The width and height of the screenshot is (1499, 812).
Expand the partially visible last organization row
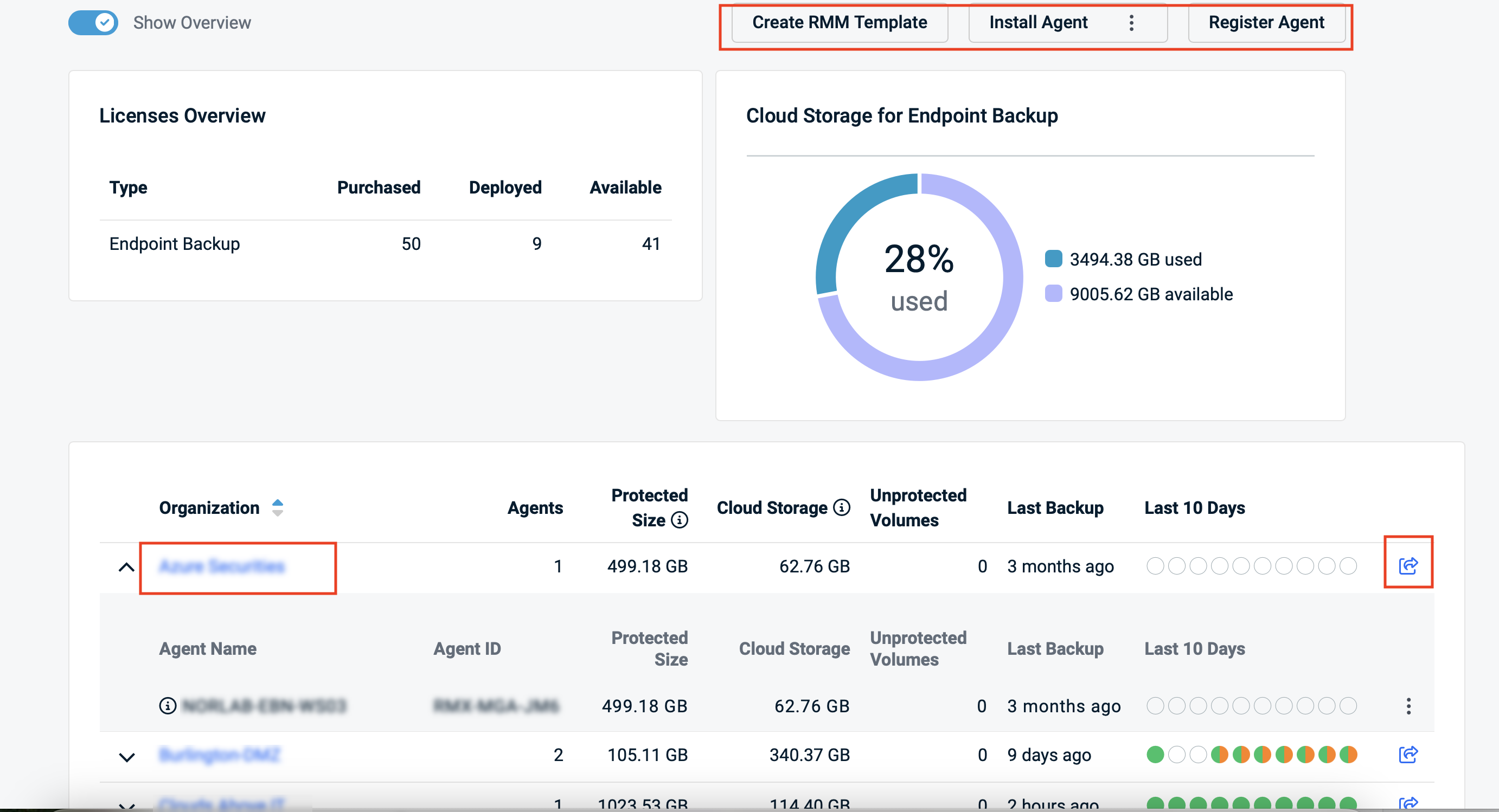[126, 805]
